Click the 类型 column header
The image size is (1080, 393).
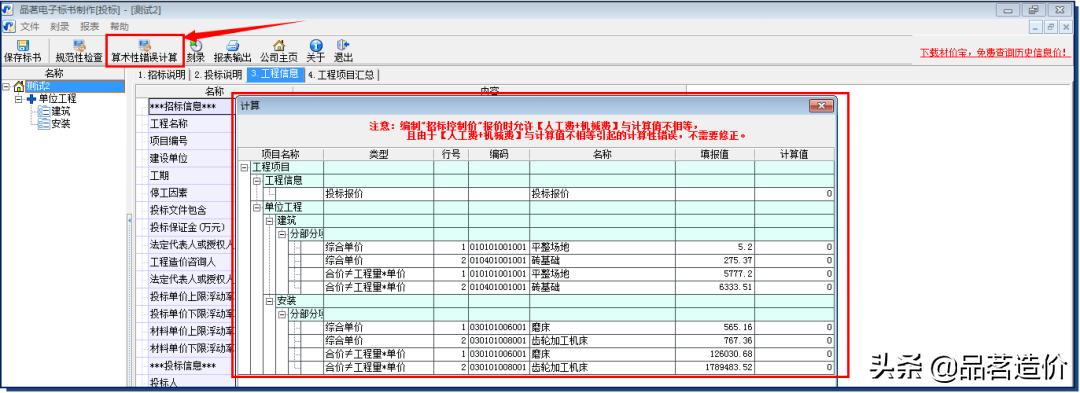(378, 154)
